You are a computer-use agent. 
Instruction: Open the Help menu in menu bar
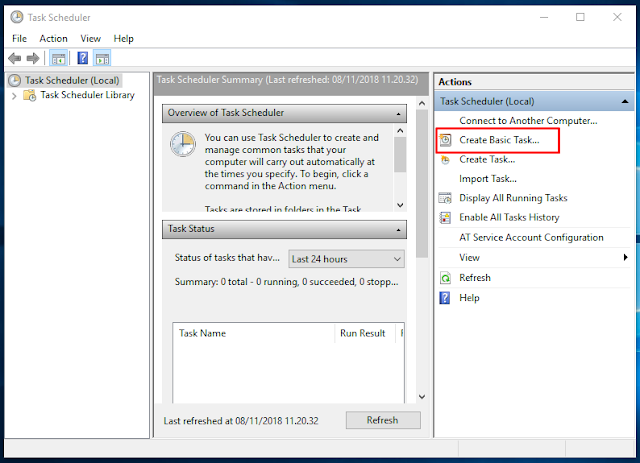point(123,39)
